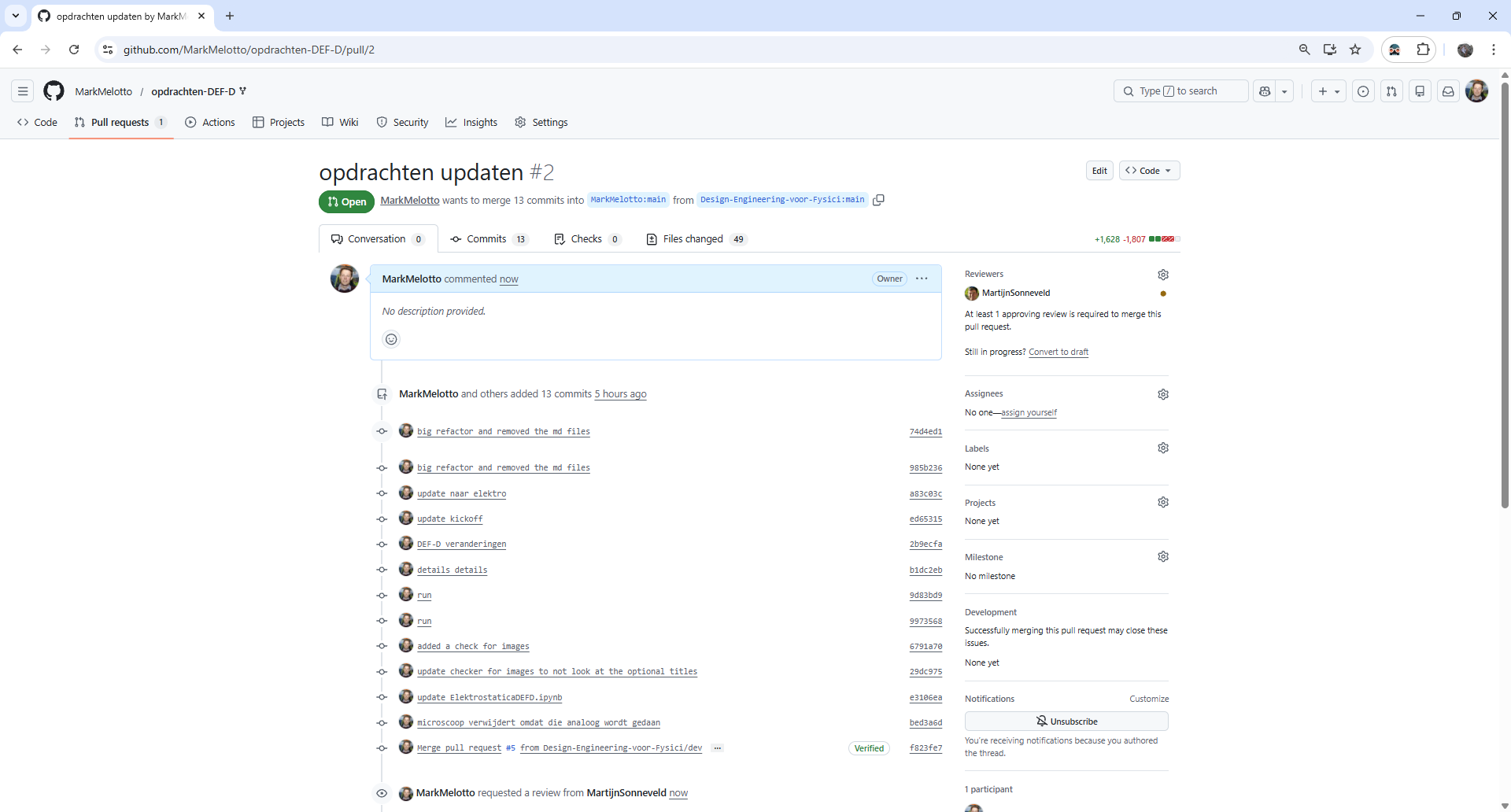The height and width of the screenshot is (812, 1511).
Task: Open the Projects repository tab
Action: pos(279,122)
